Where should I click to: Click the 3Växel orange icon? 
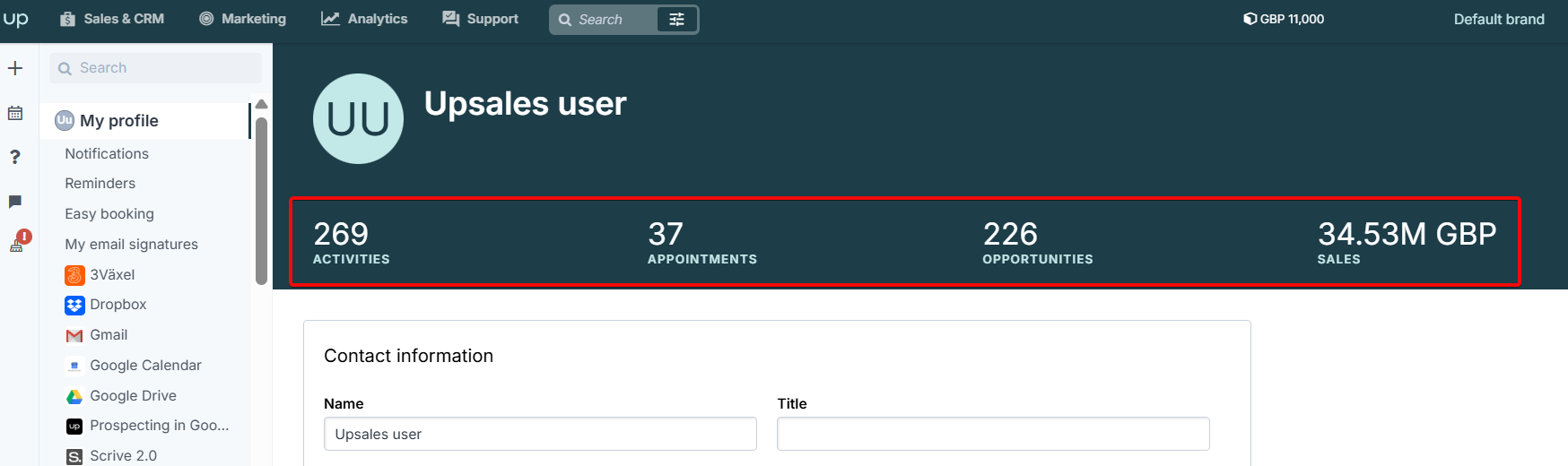[74, 275]
